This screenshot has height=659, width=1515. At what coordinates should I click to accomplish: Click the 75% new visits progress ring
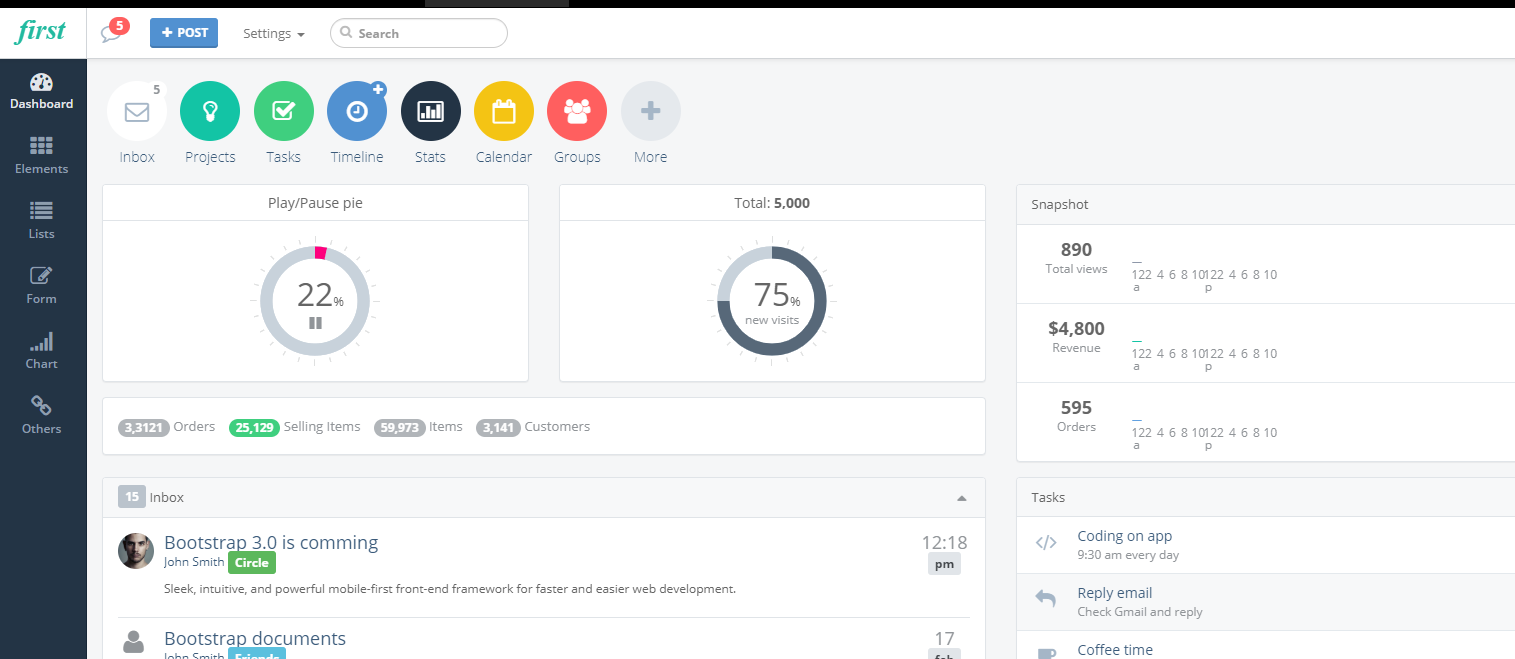(771, 300)
